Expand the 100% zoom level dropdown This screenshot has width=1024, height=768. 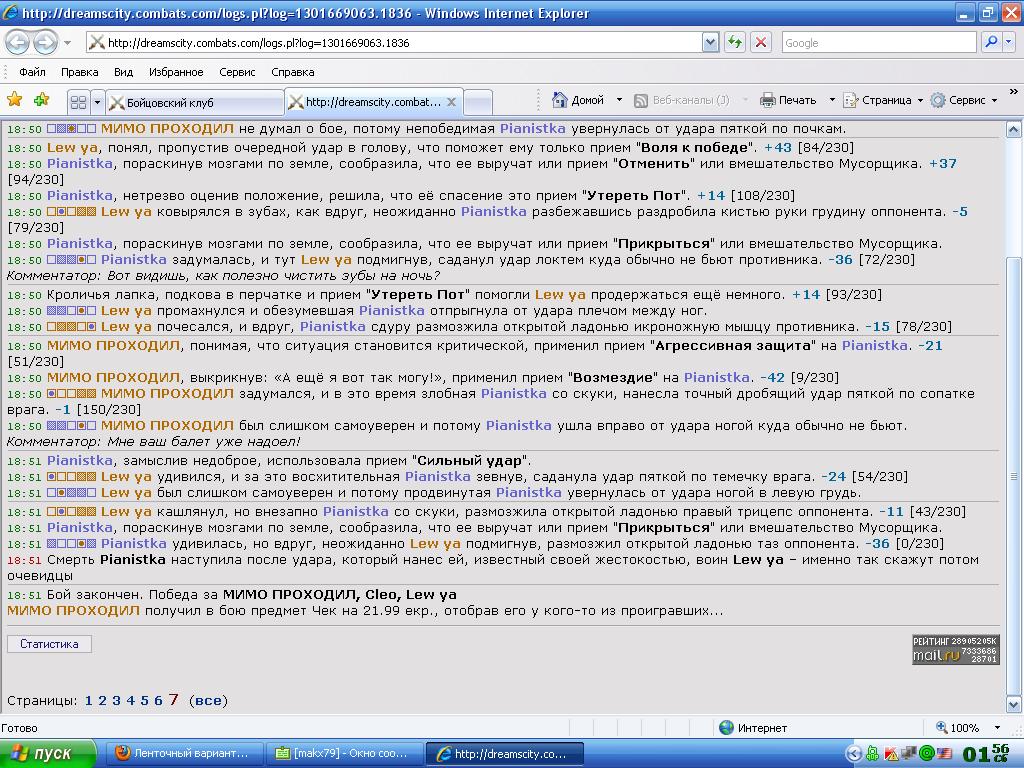pos(997,728)
